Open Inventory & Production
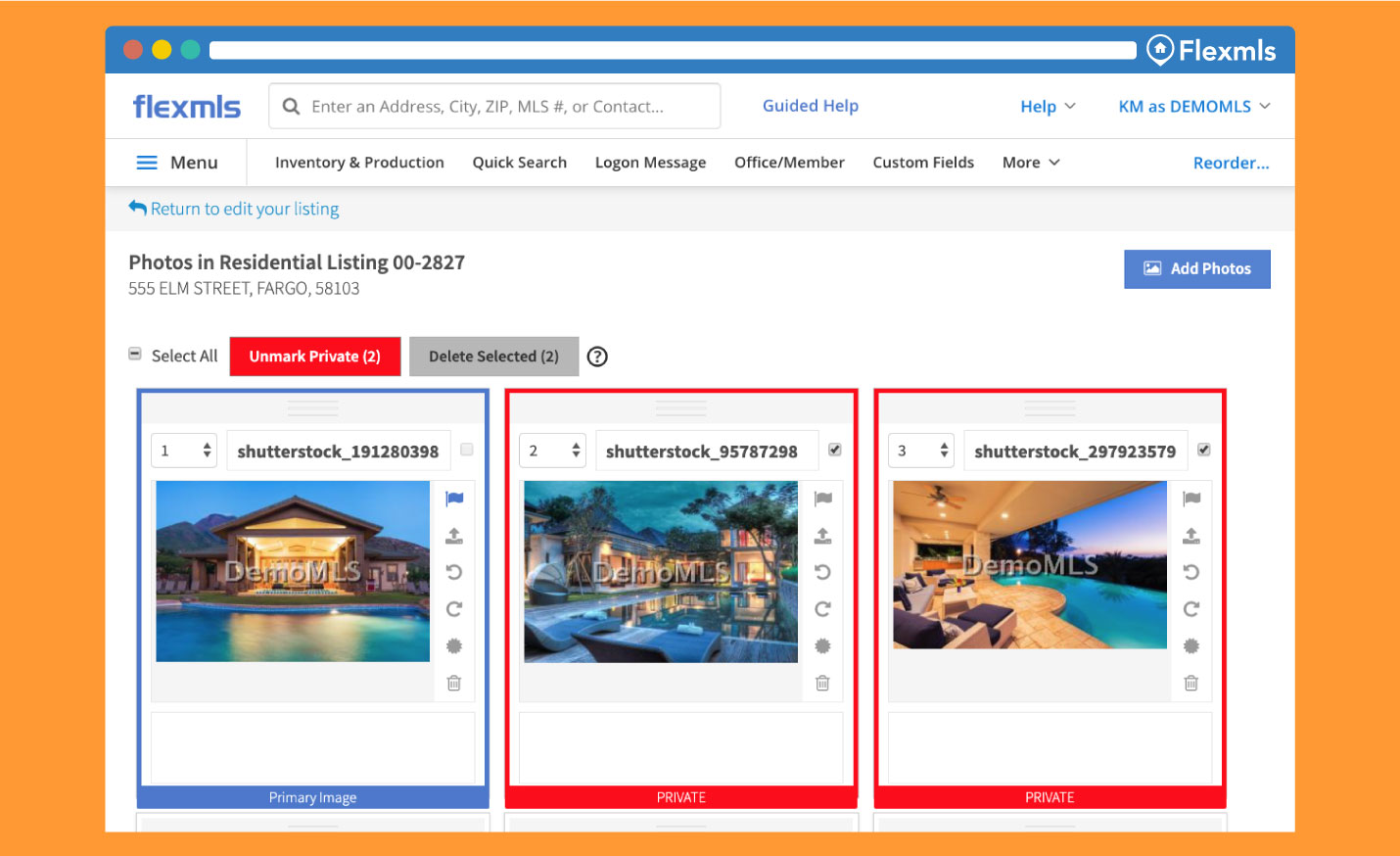 pos(359,163)
